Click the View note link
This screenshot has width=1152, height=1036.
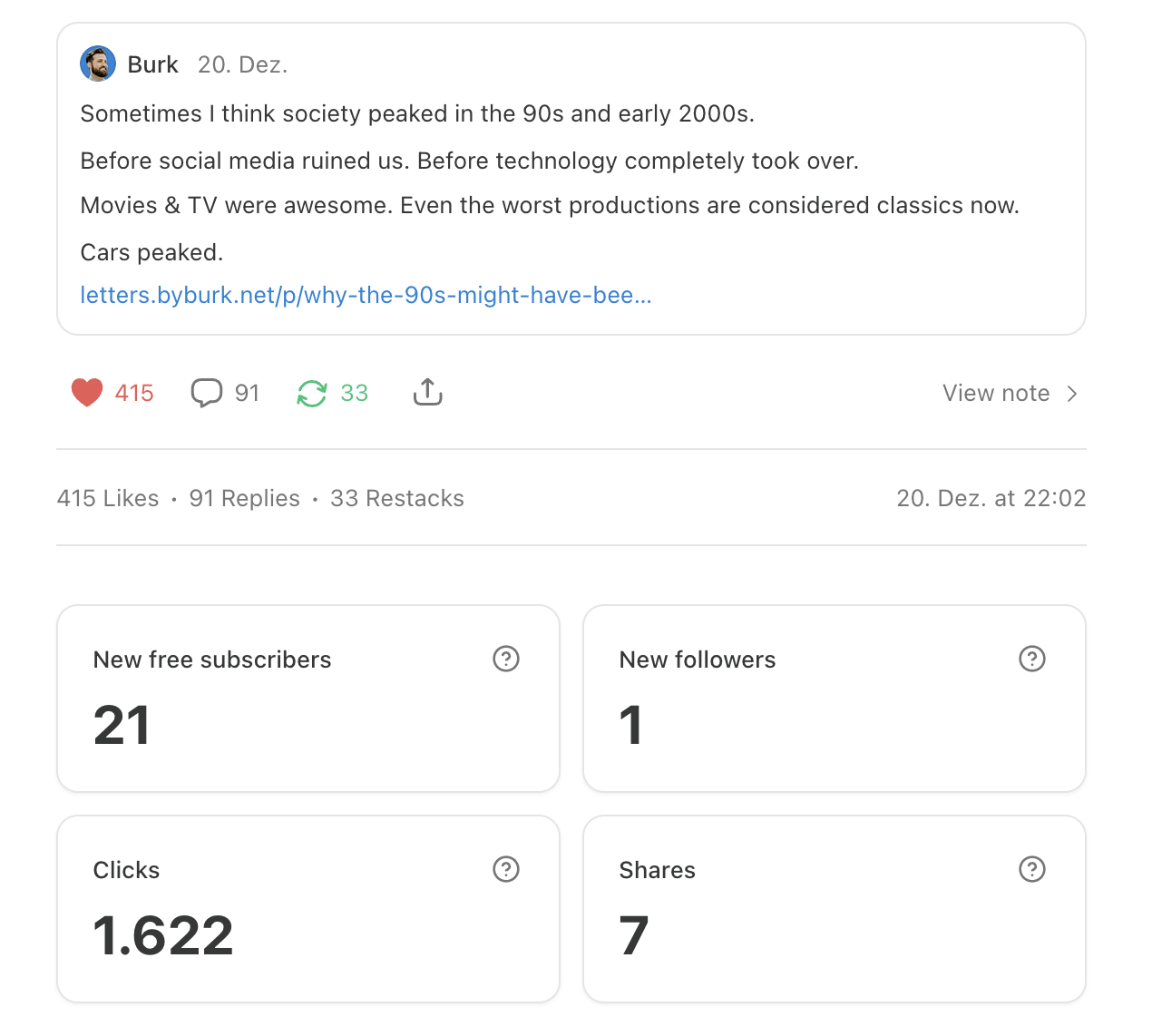[x=995, y=393]
